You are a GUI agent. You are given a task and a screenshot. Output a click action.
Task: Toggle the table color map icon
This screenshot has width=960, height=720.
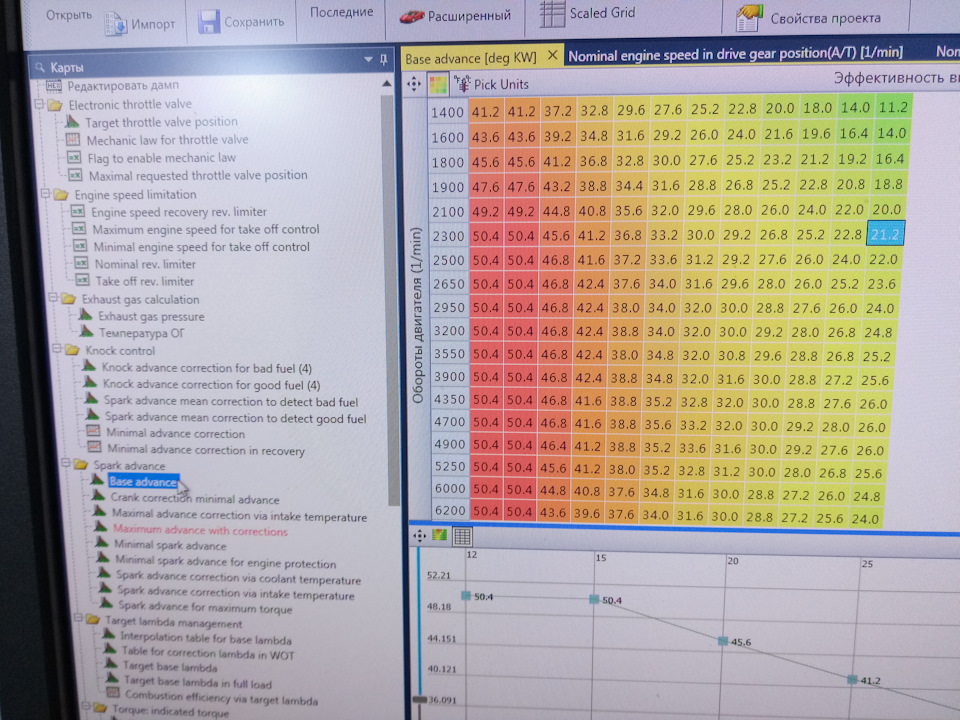(438, 84)
